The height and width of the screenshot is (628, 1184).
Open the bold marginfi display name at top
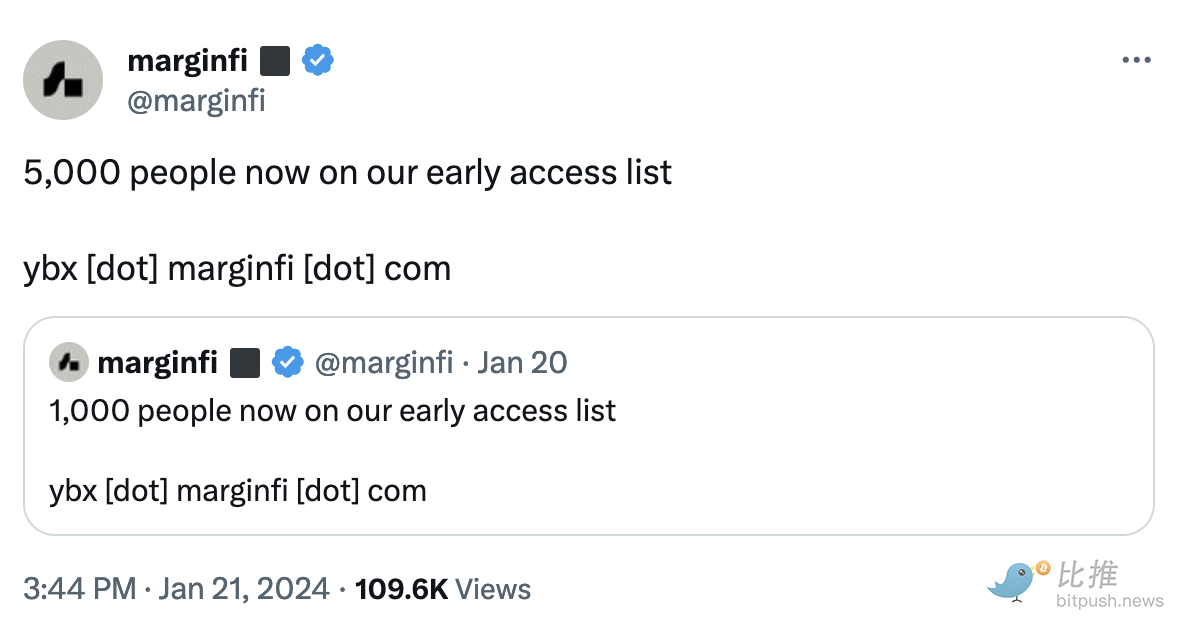coord(187,61)
